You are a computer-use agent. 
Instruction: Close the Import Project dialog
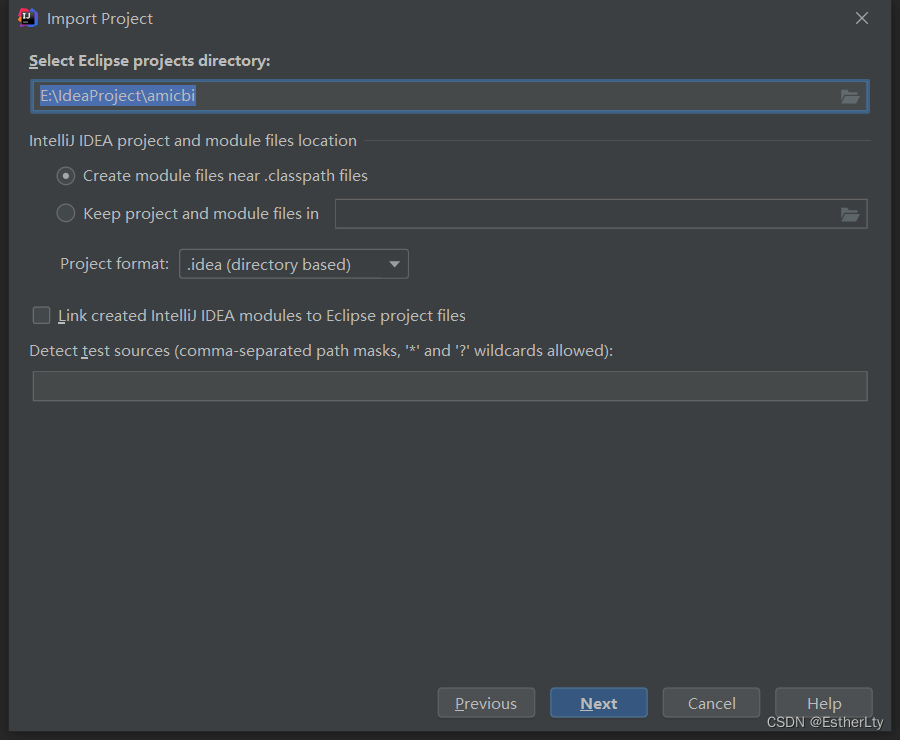click(x=862, y=18)
